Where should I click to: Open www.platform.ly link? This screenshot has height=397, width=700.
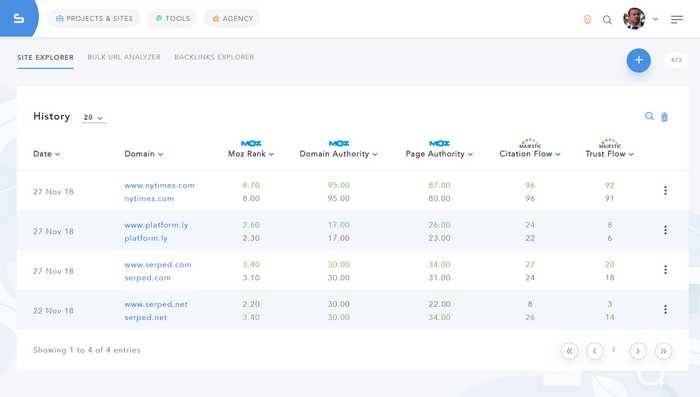(156, 225)
